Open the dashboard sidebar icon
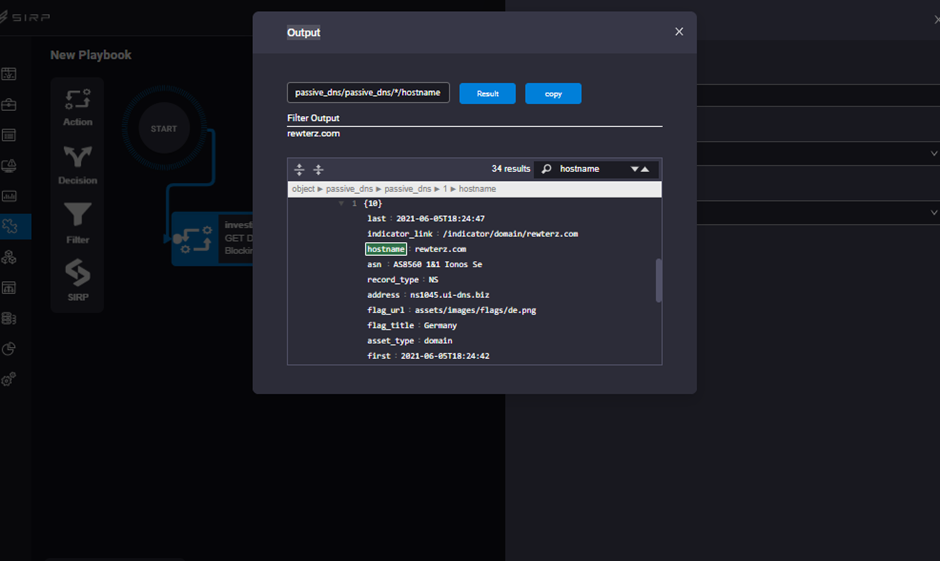Image resolution: width=940 pixels, height=561 pixels. point(9,74)
